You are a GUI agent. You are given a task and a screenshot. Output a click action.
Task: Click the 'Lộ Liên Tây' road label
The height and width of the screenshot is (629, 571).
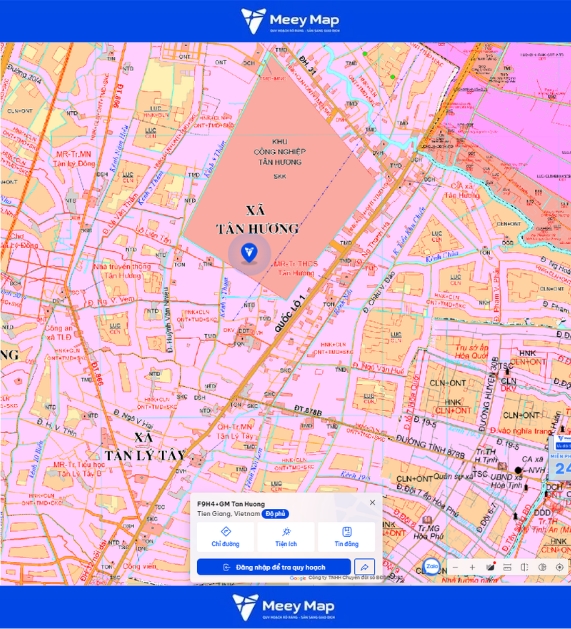pyautogui.click(x=154, y=234)
